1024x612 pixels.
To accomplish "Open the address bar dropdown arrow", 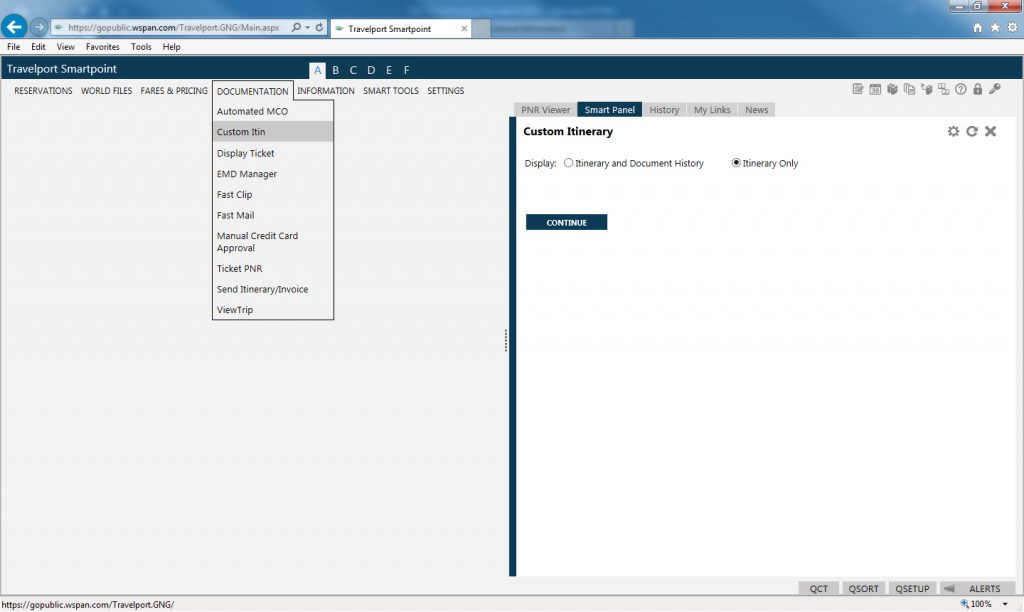I will pyautogui.click(x=308, y=27).
